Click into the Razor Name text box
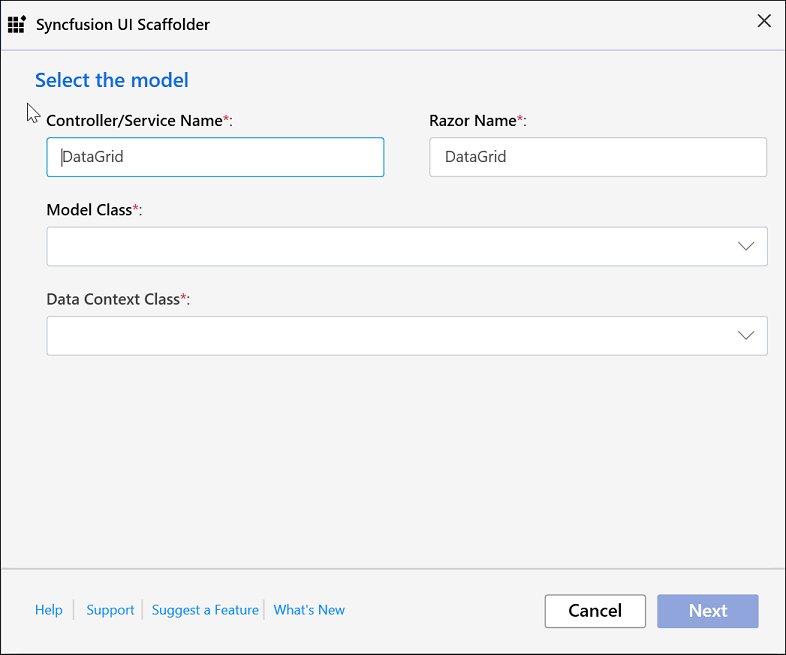The height and width of the screenshot is (655, 786). pos(597,157)
